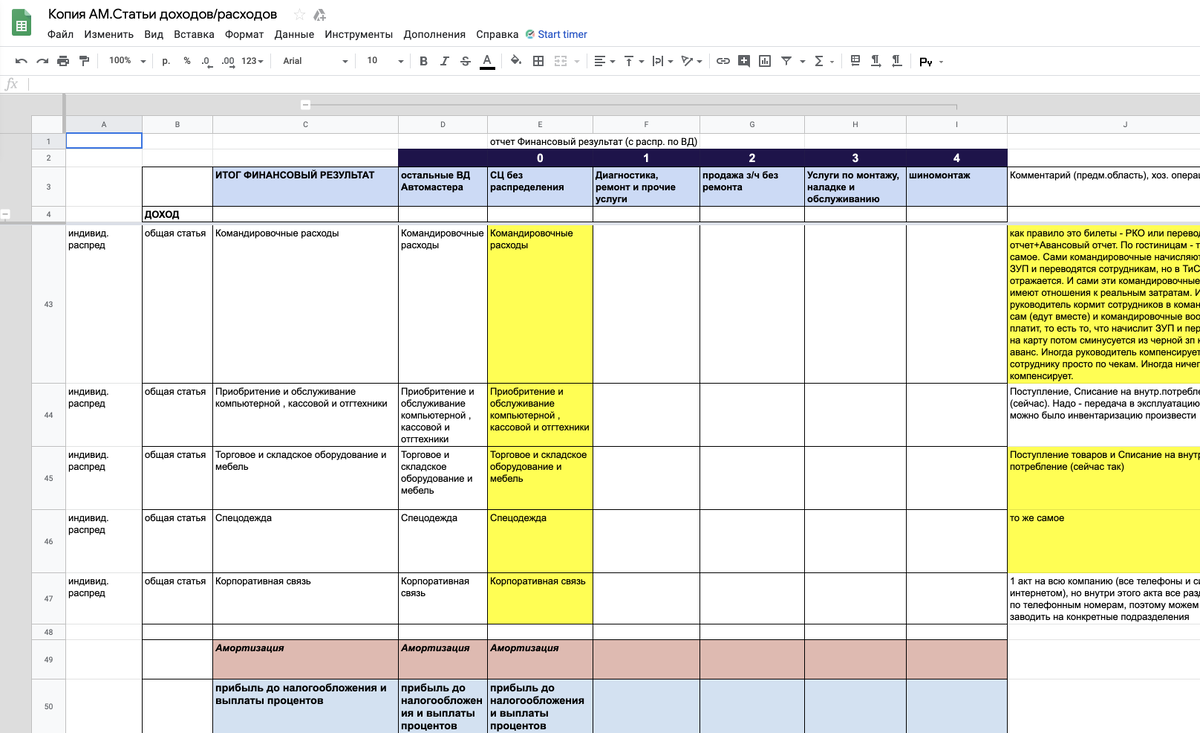Format as currency (р.)

(166, 61)
